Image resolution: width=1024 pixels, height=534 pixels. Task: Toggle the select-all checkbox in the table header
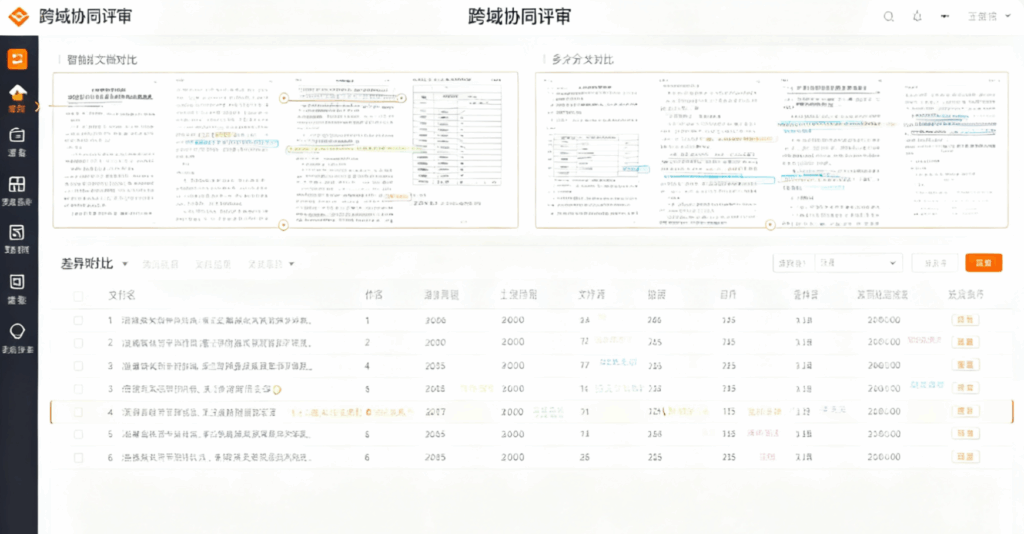pos(78,296)
